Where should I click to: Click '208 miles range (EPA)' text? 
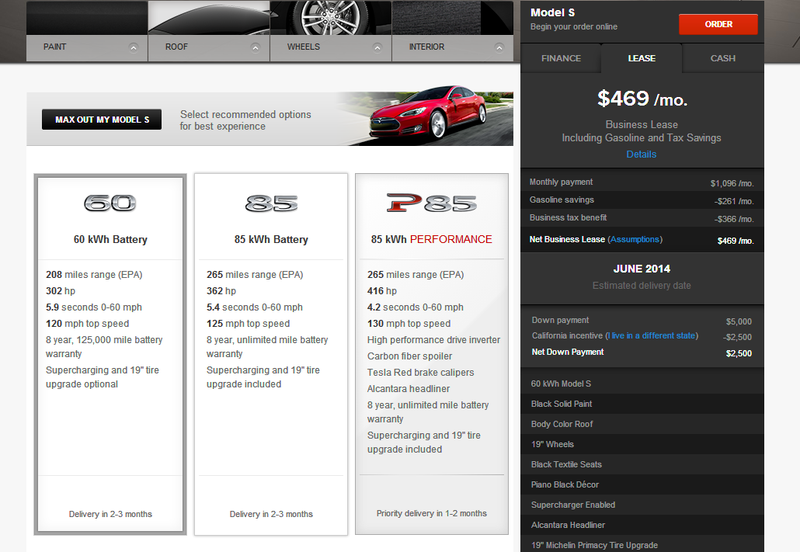[94, 274]
